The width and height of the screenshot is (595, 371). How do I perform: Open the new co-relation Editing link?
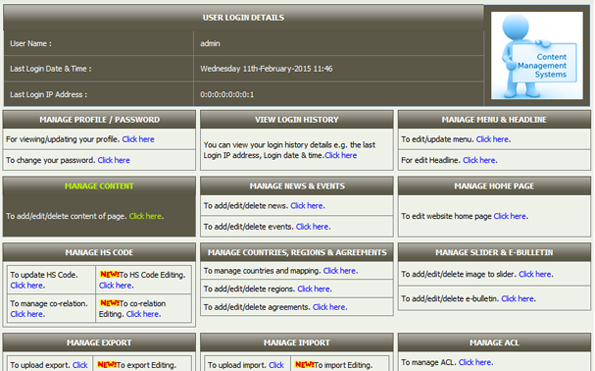click(143, 314)
